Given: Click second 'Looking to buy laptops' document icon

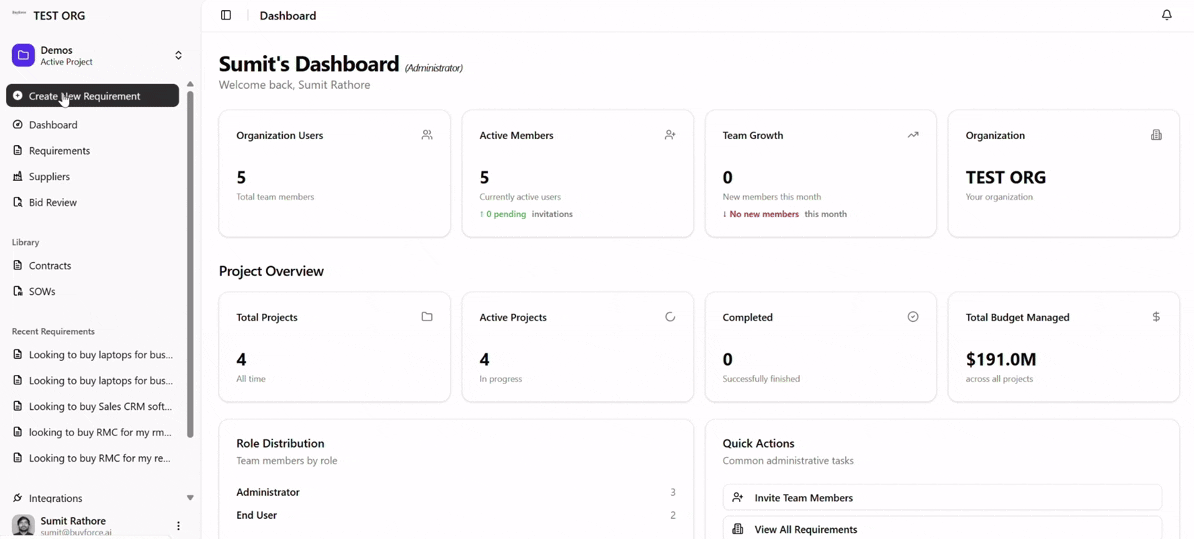Looking at the screenshot, I should pos(18,381).
